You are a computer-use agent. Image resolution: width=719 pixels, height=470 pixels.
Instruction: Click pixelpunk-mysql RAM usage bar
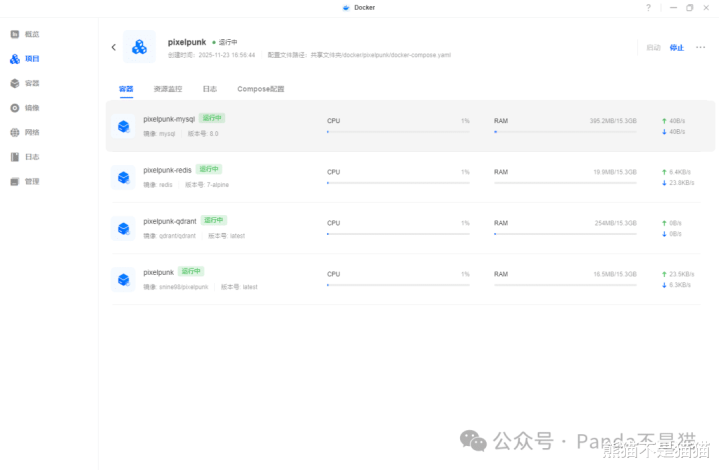(565, 132)
